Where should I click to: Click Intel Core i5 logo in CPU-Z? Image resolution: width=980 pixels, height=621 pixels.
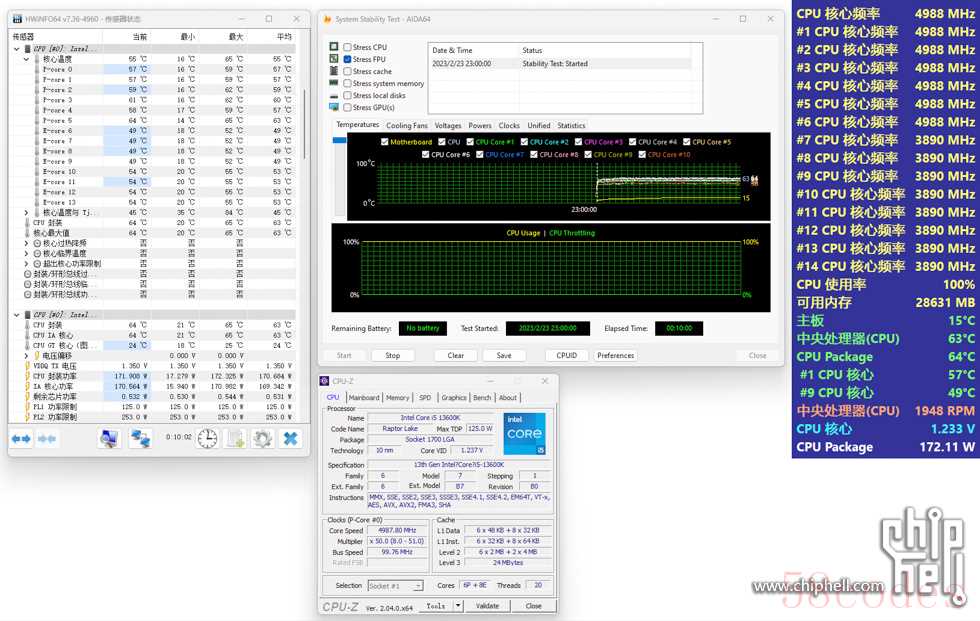[x=524, y=433]
